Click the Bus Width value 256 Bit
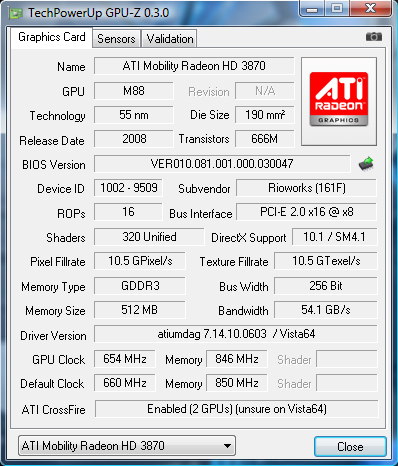The image size is (398, 466). click(x=326, y=286)
